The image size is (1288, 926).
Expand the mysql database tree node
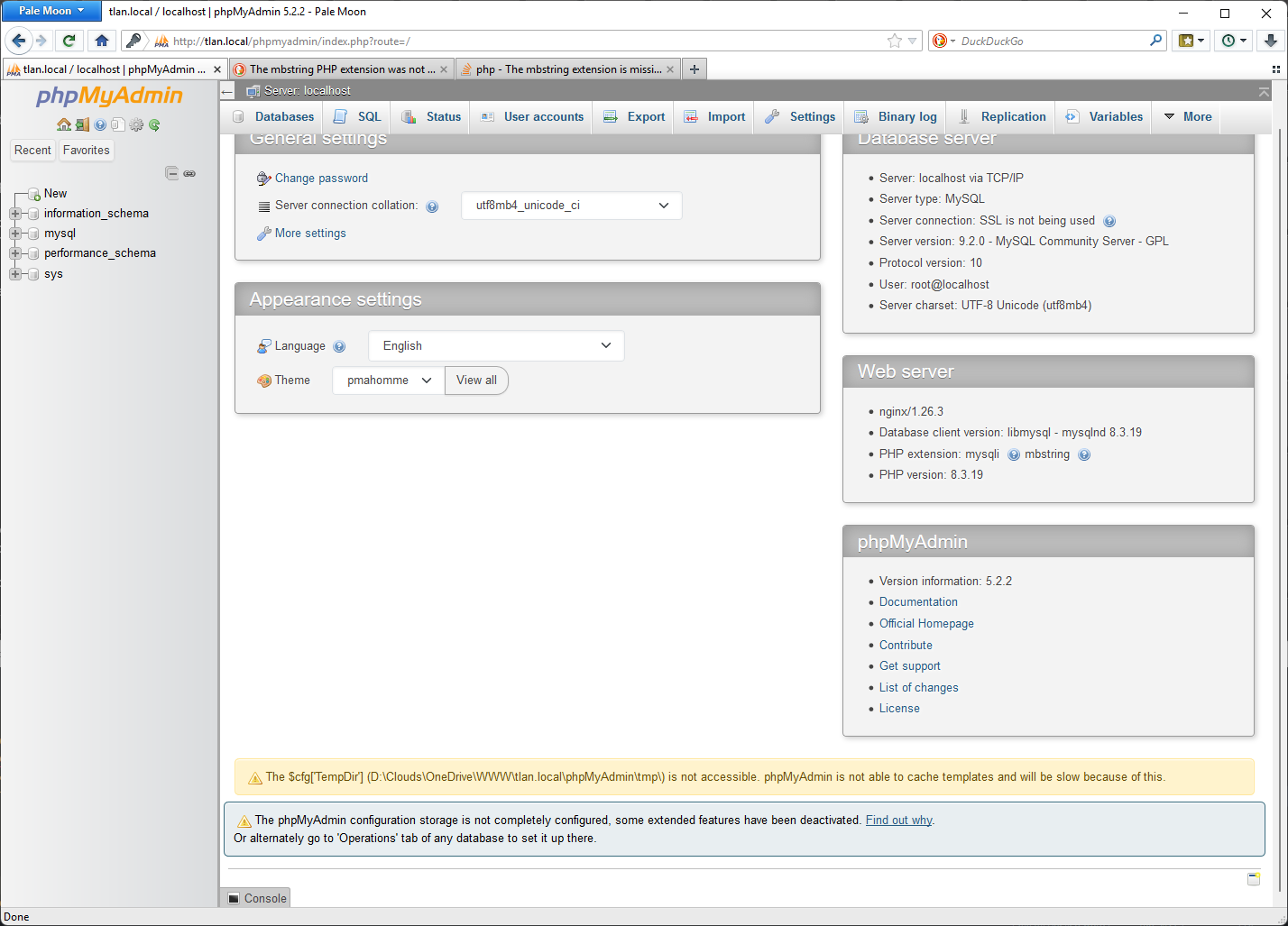click(15, 234)
